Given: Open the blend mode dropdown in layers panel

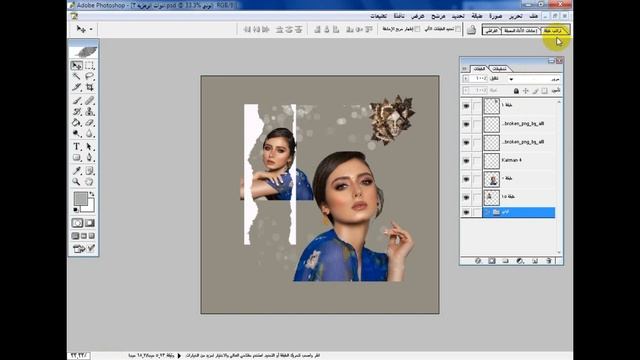Looking at the screenshot, I should click(534, 78).
